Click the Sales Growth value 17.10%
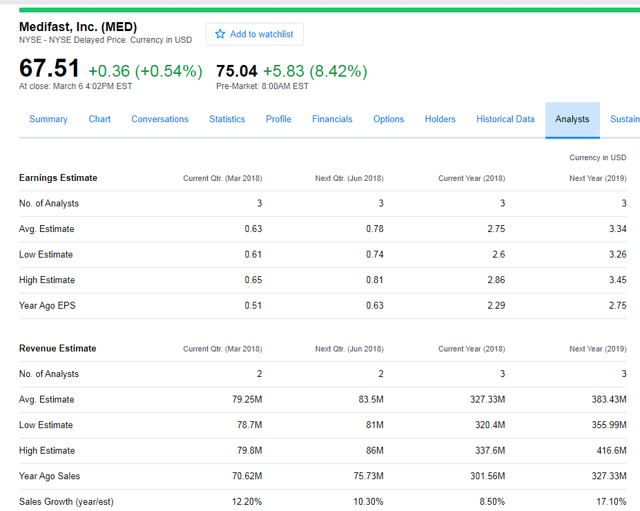Screen dimensions: 640x511 [x=611, y=502]
